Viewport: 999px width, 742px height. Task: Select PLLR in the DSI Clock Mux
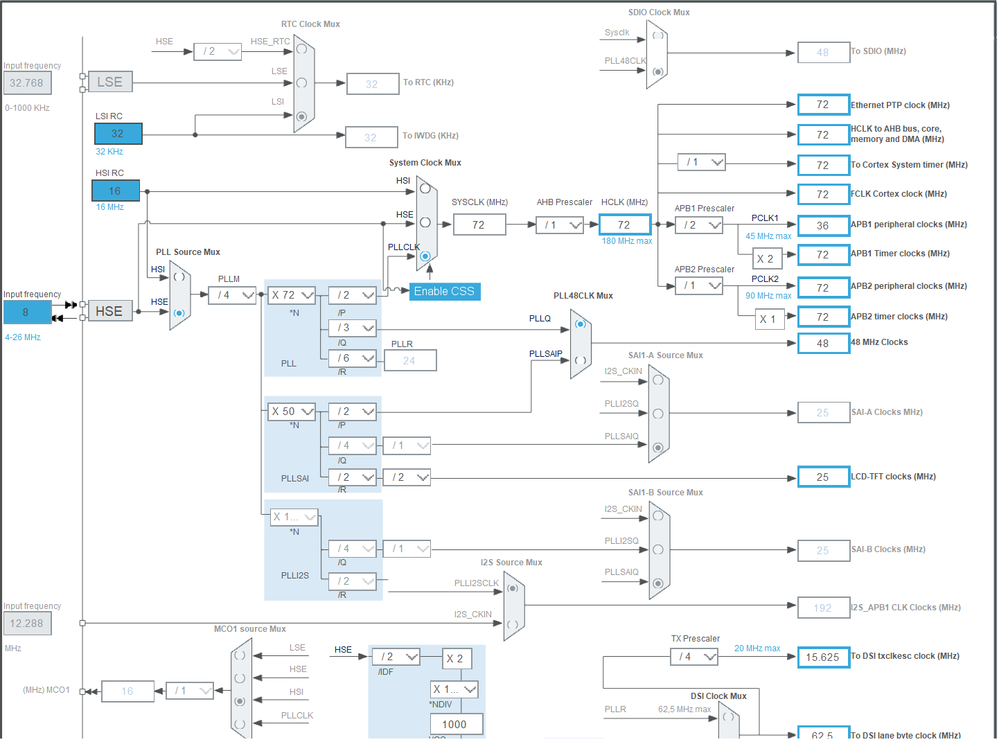tap(727, 718)
